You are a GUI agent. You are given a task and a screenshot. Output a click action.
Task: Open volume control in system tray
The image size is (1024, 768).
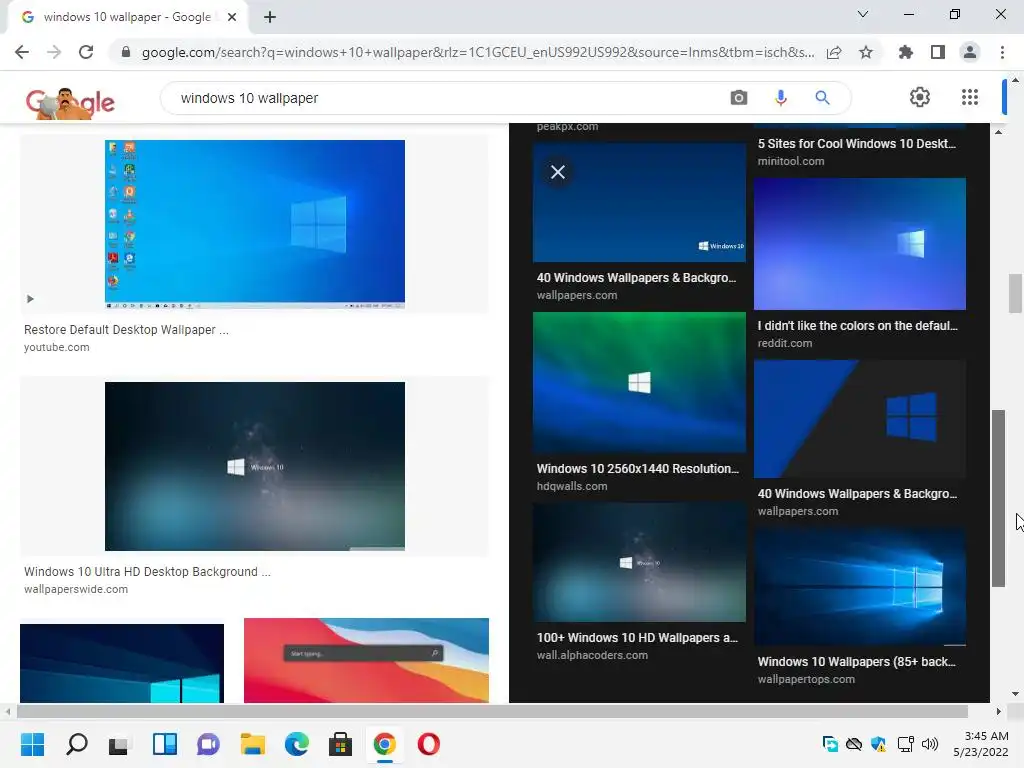pyautogui.click(x=930, y=744)
